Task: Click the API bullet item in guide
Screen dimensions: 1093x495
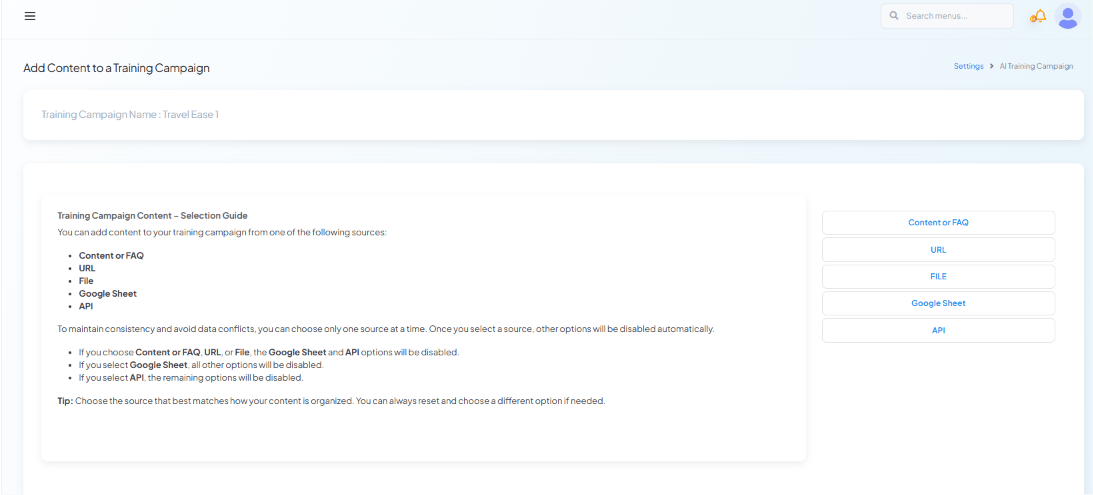Action: coord(86,306)
